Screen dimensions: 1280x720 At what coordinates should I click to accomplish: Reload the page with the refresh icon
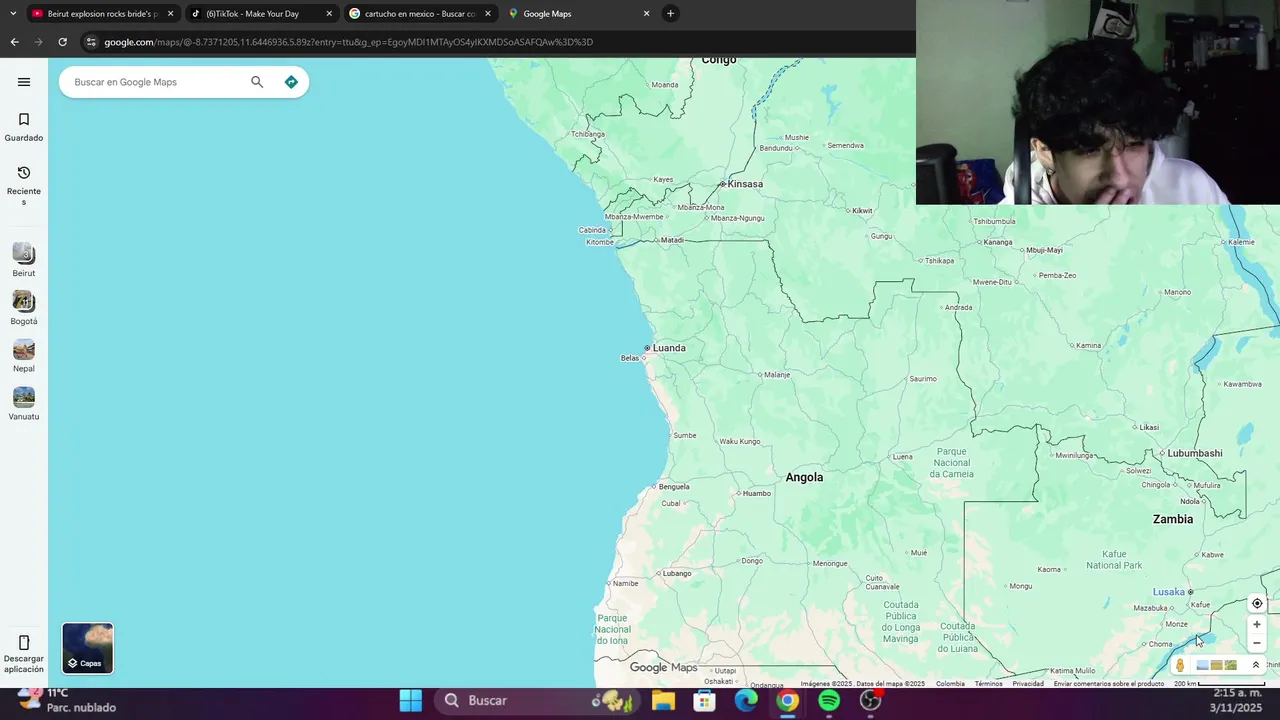pos(62,42)
